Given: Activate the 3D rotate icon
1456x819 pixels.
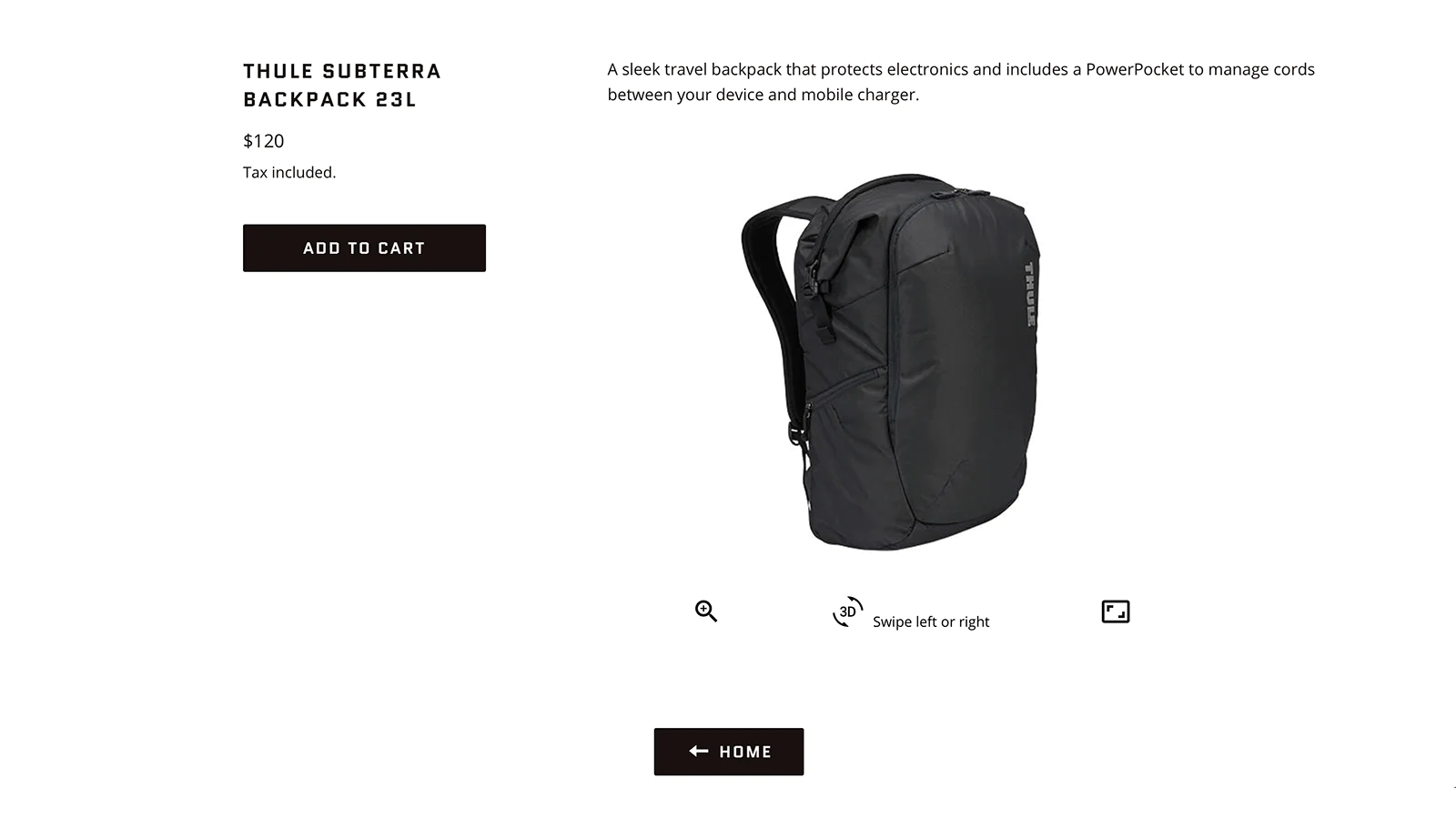Looking at the screenshot, I should pyautogui.click(x=847, y=612).
